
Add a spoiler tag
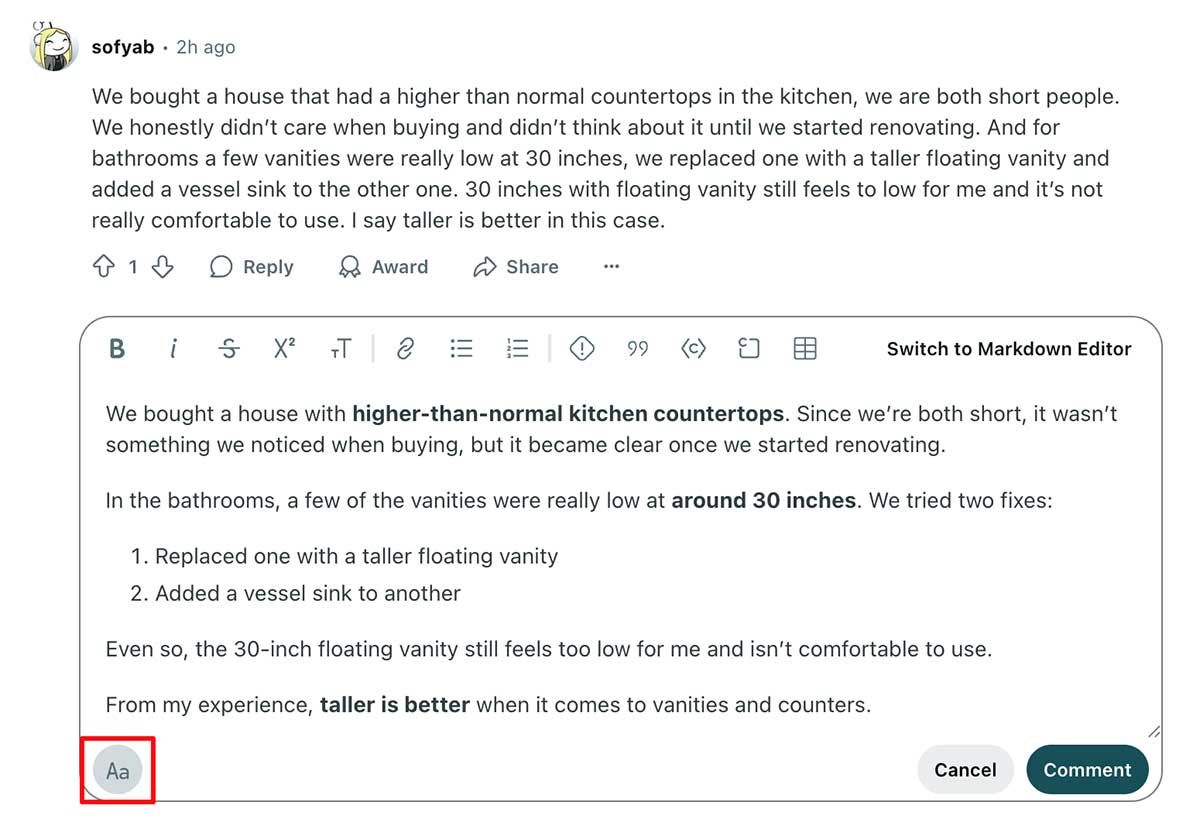pyautogui.click(x=581, y=349)
